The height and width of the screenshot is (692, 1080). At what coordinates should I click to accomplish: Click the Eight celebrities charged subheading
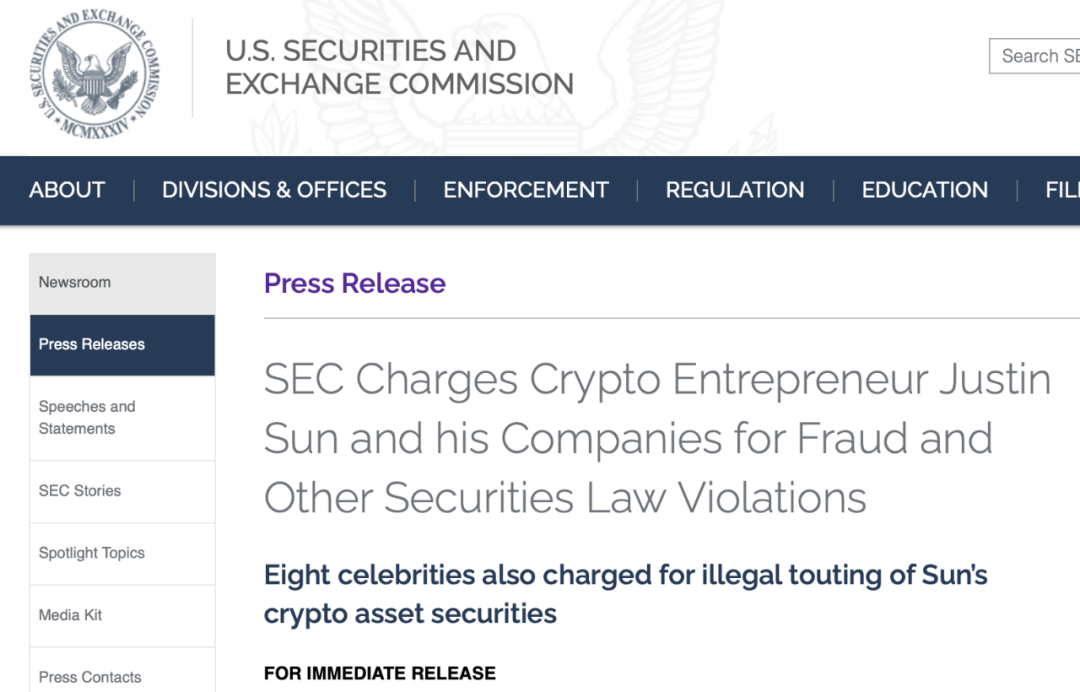coord(625,594)
